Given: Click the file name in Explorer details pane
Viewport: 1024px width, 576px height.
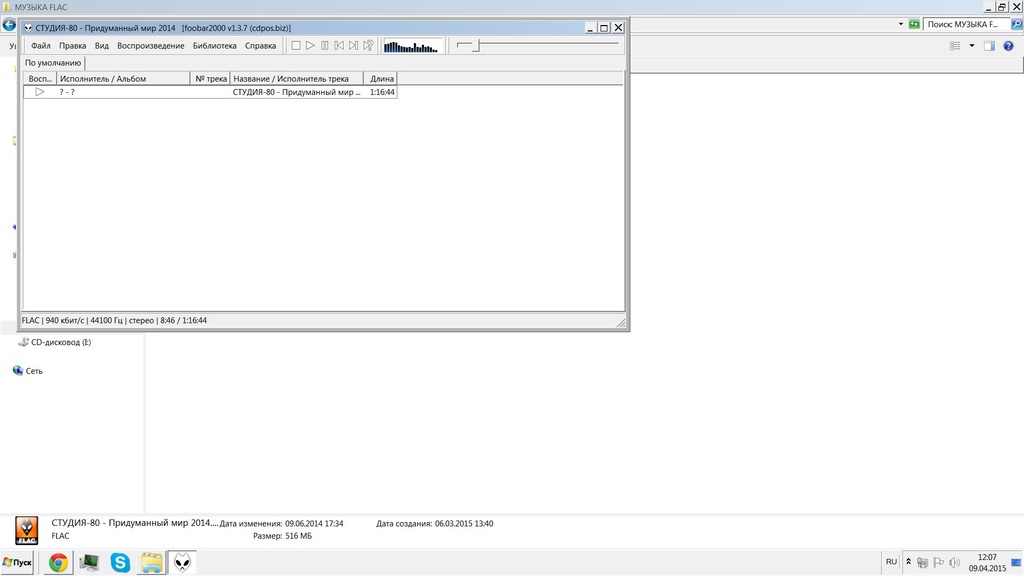Looking at the screenshot, I should coord(135,523).
